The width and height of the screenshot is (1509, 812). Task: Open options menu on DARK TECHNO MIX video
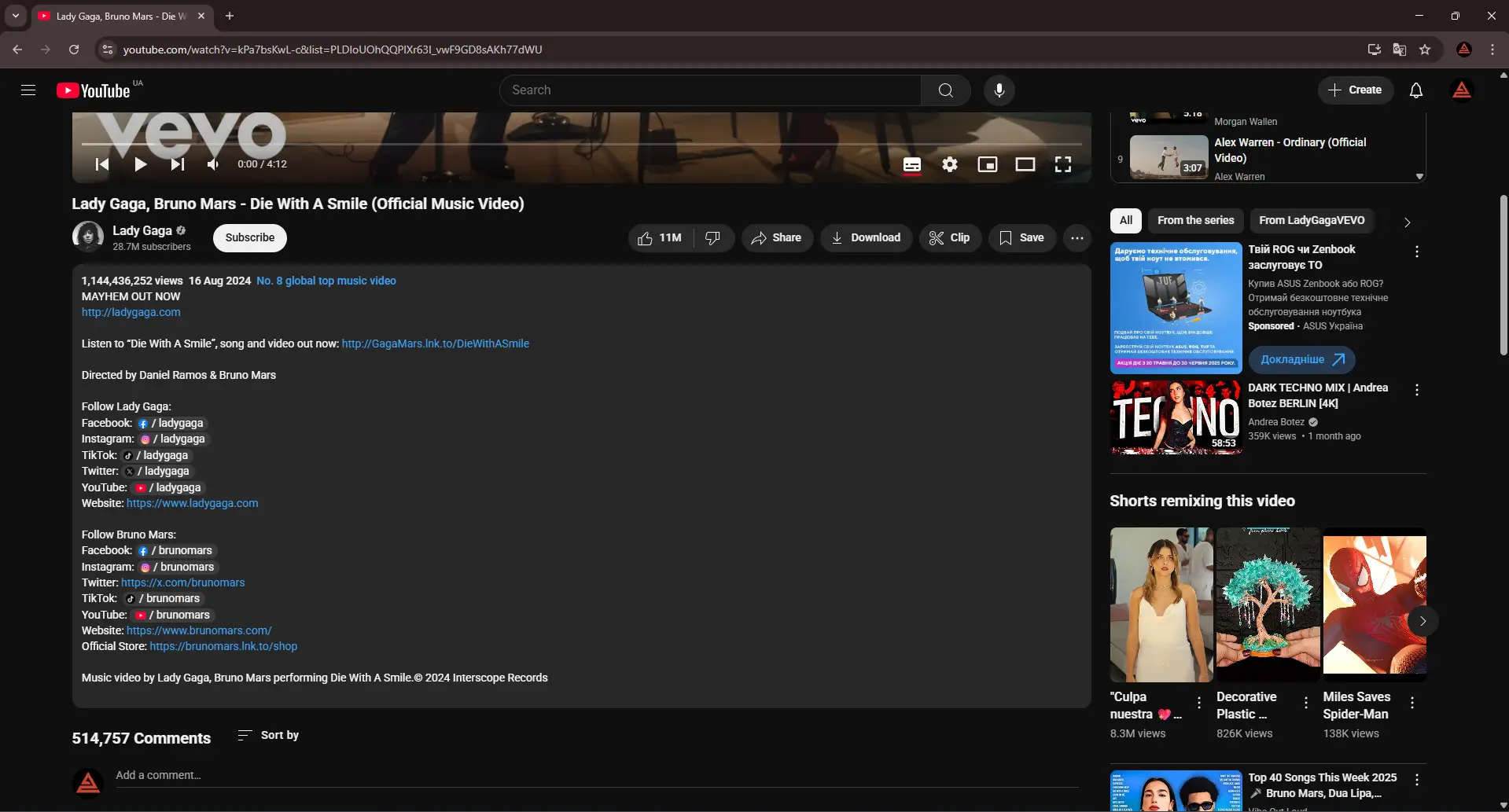[x=1415, y=390]
